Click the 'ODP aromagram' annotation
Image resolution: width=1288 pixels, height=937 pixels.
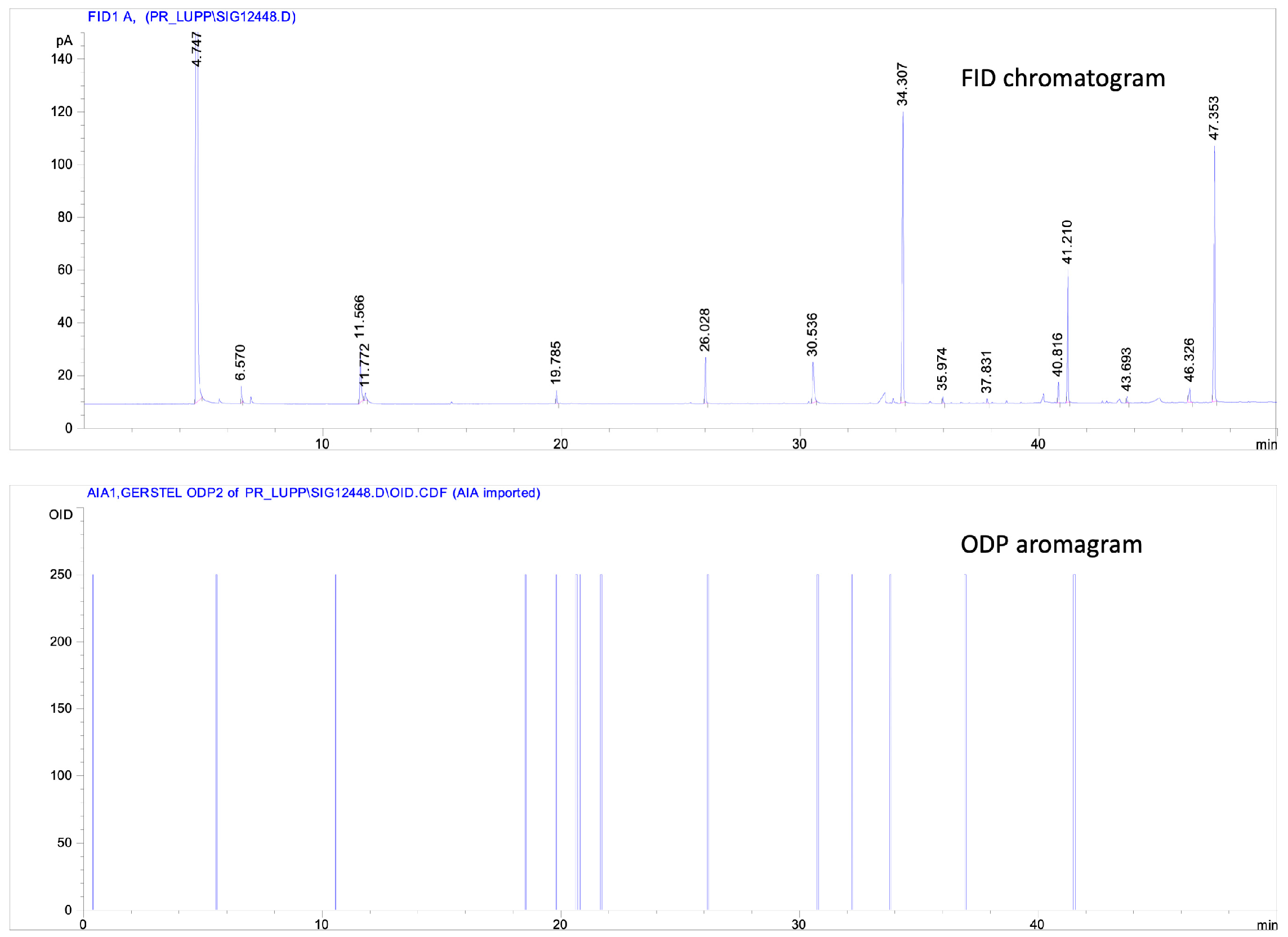1052,545
